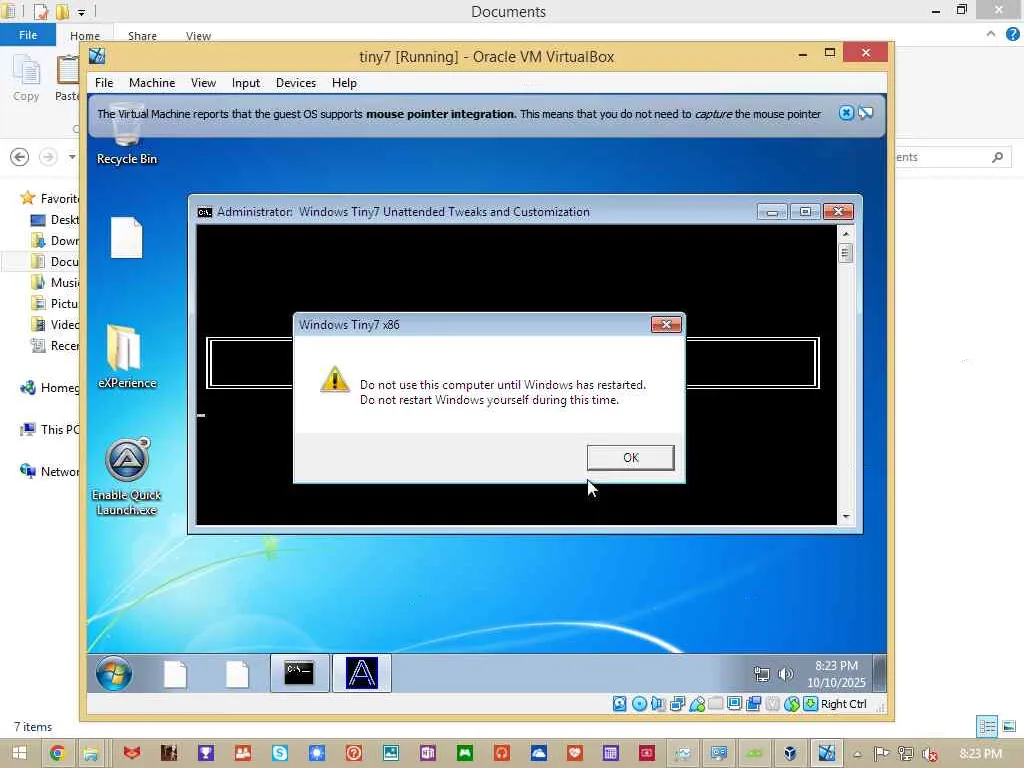This screenshot has height=768, width=1024.
Task: Toggle the mouse integration indicator in VirtualBox status bar
Action: click(x=792, y=703)
